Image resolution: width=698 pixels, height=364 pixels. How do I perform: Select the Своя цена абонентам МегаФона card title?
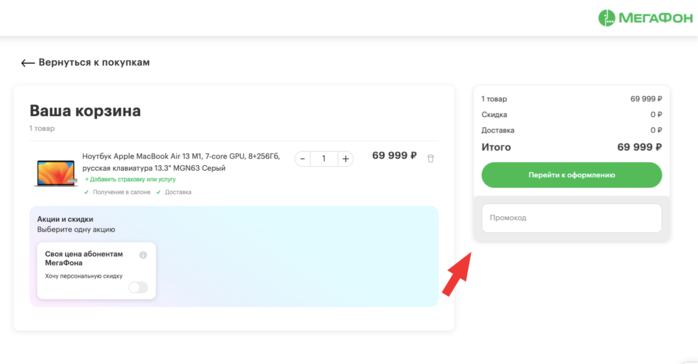point(84,258)
